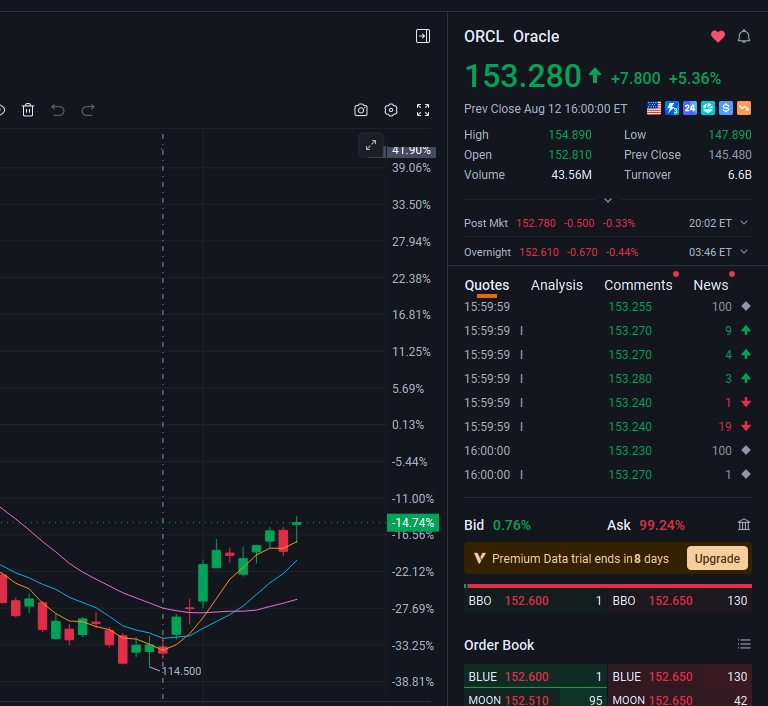The height and width of the screenshot is (706, 768).
Task: Click the Low value 147.890
Action: 730,135
